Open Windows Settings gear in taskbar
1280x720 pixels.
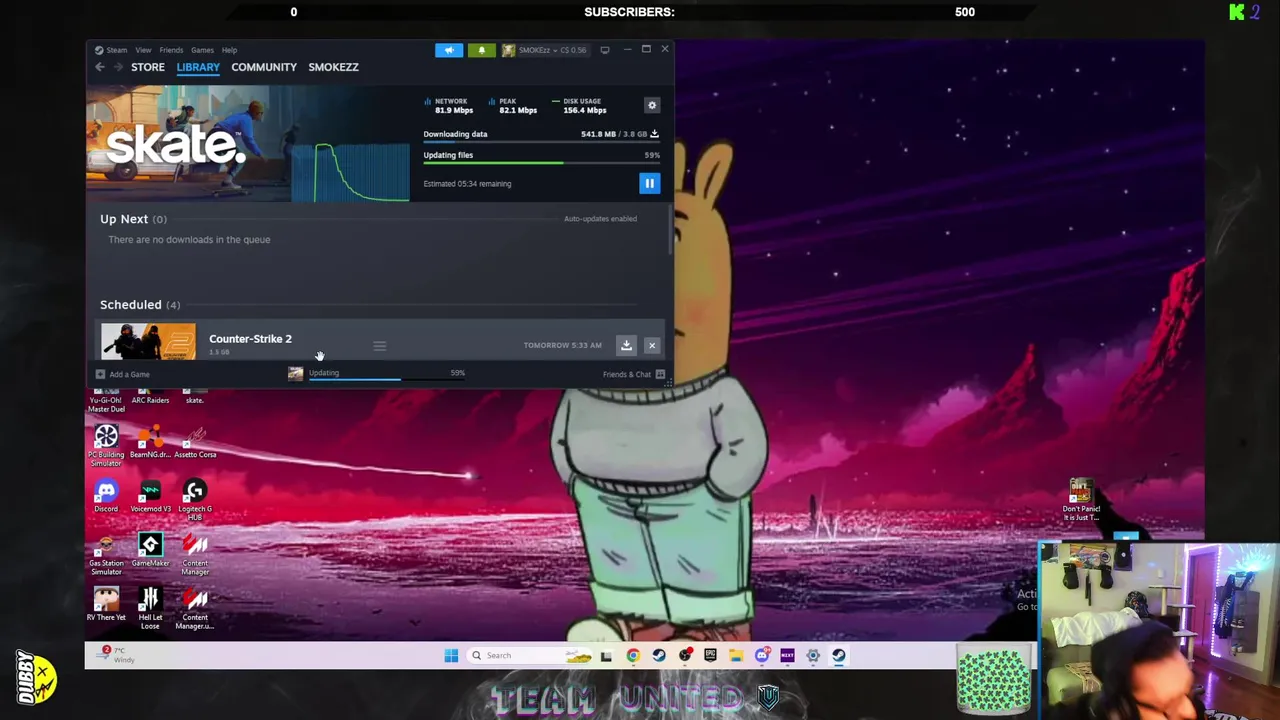(813, 656)
